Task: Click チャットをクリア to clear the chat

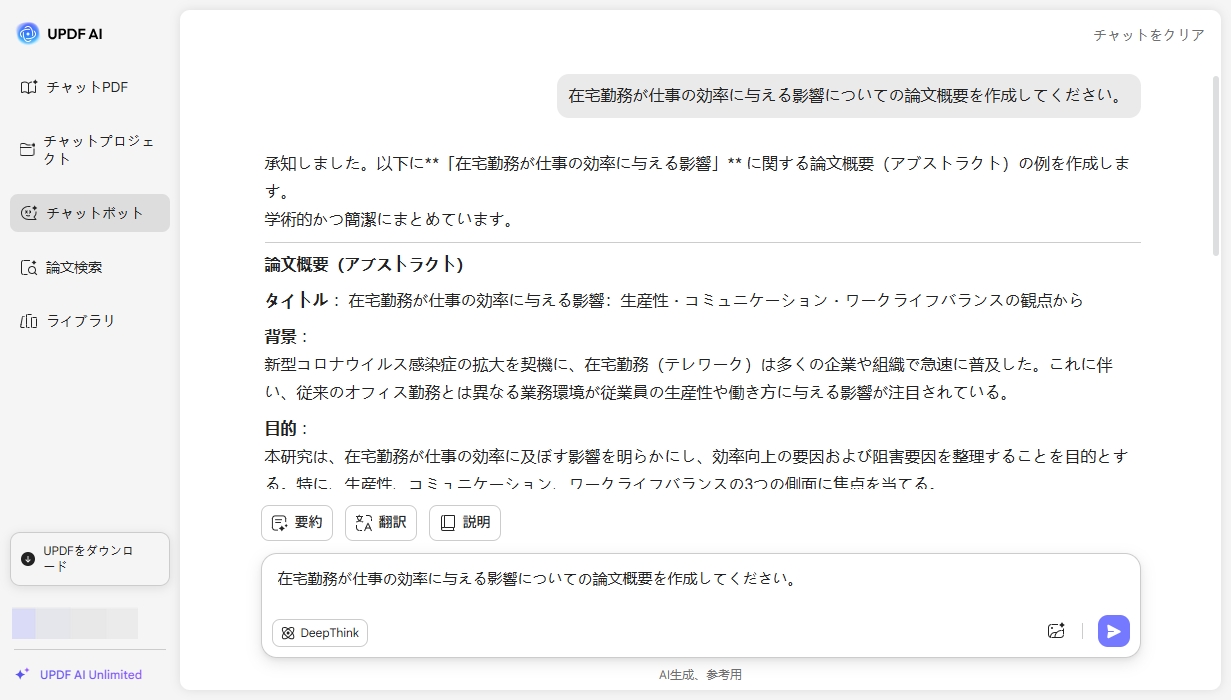Action: [x=1149, y=35]
